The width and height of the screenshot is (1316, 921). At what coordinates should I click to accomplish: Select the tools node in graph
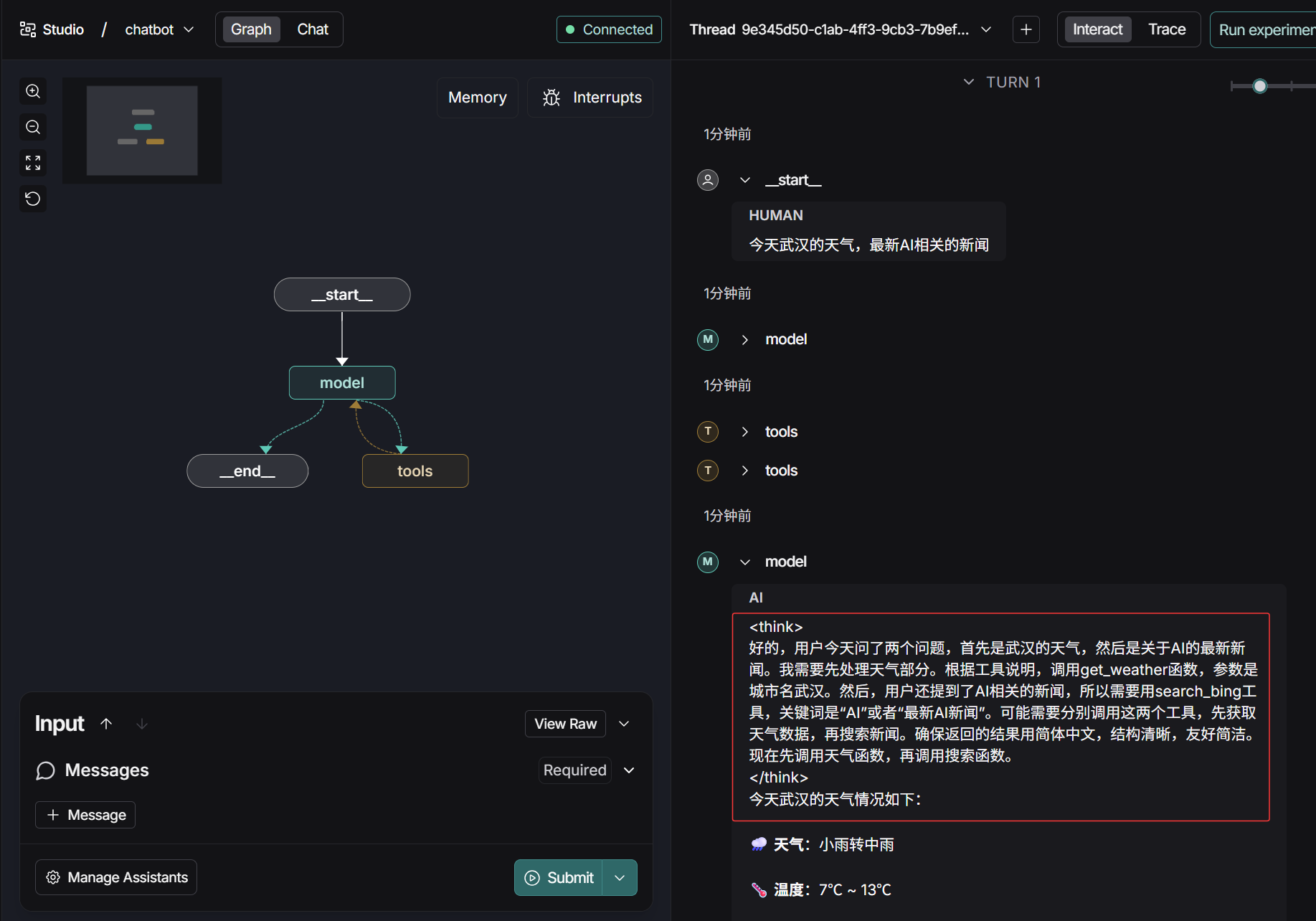point(415,471)
